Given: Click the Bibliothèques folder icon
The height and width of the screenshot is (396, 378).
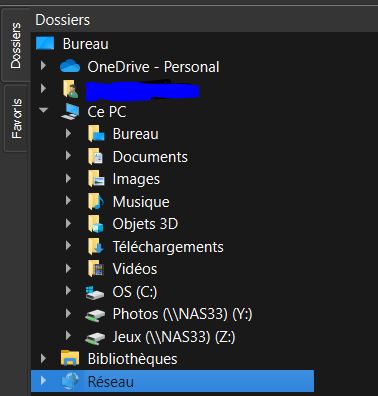Looking at the screenshot, I should pos(70,358).
